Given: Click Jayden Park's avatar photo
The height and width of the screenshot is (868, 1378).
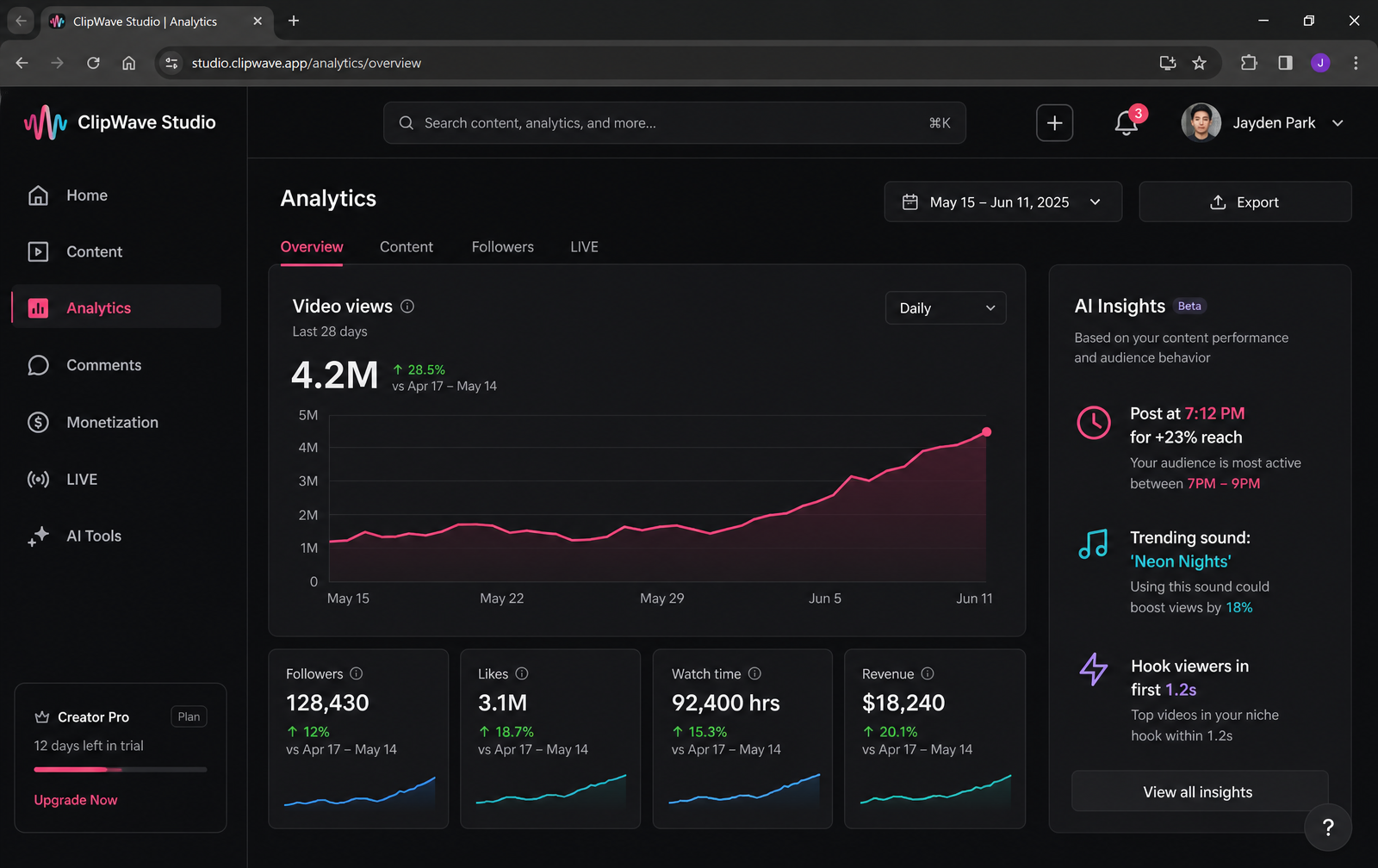Looking at the screenshot, I should [x=1201, y=123].
